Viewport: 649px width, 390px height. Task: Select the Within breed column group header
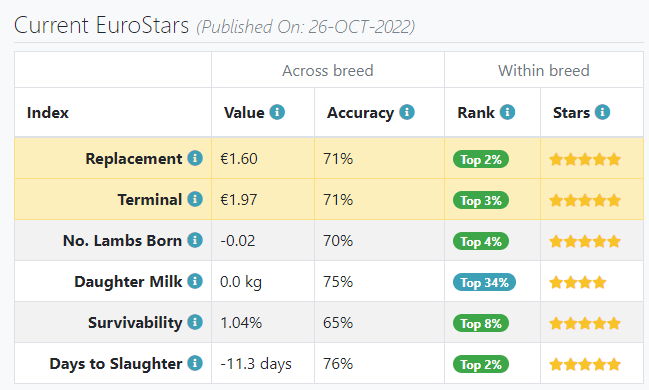[543, 70]
